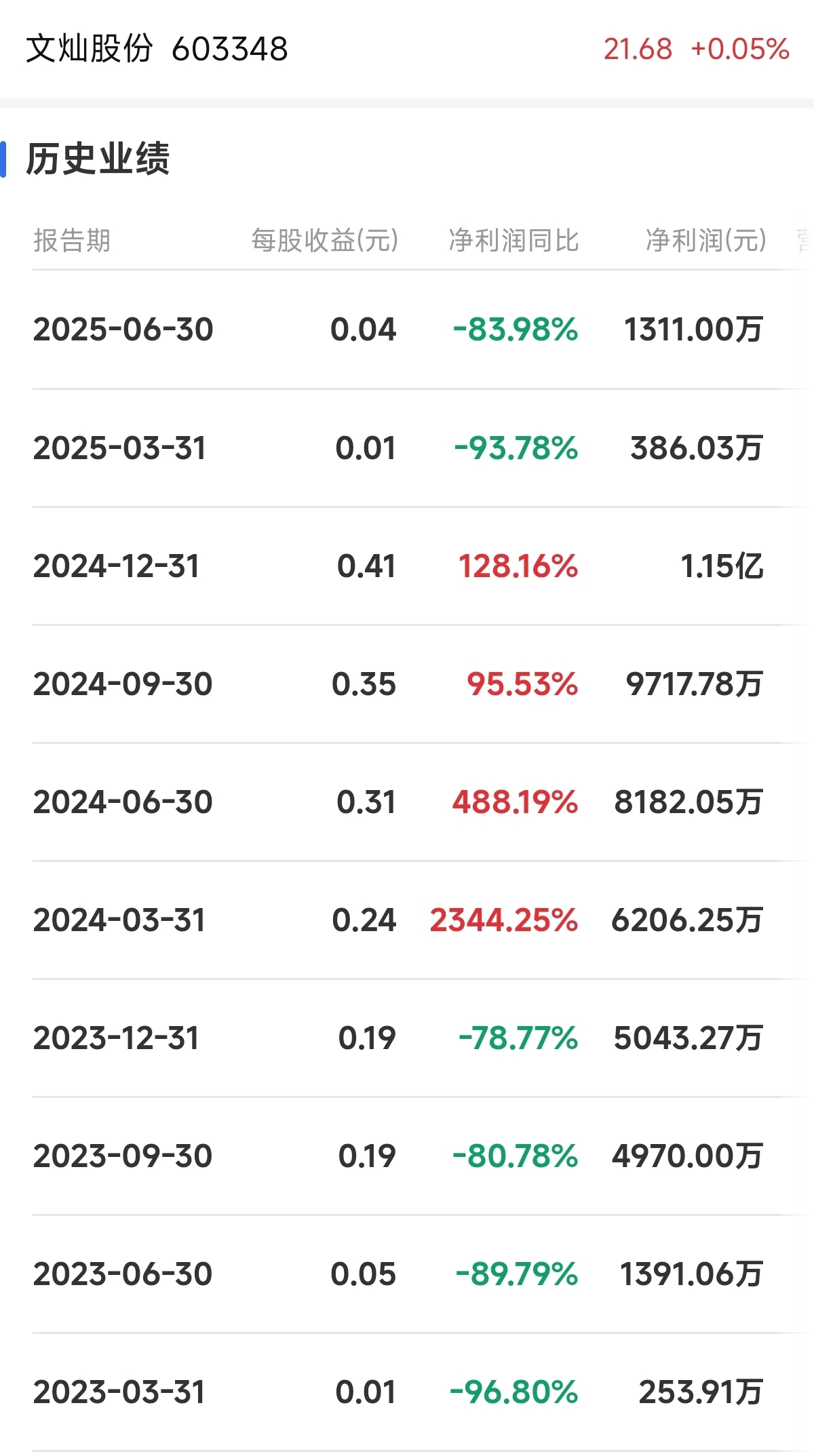Tap the 1.15亿 net profit value
This screenshot has height=1456, width=814.
click(722, 566)
